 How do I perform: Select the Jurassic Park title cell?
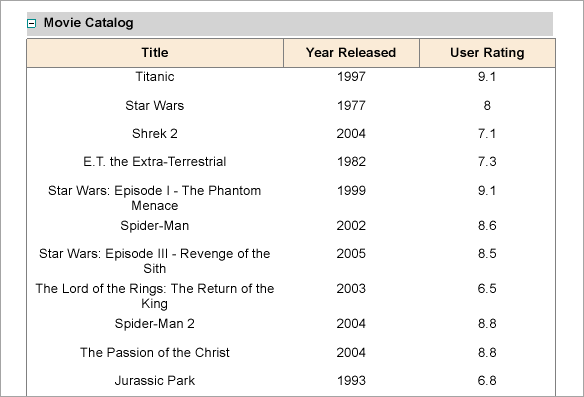[x=155, y=381]
